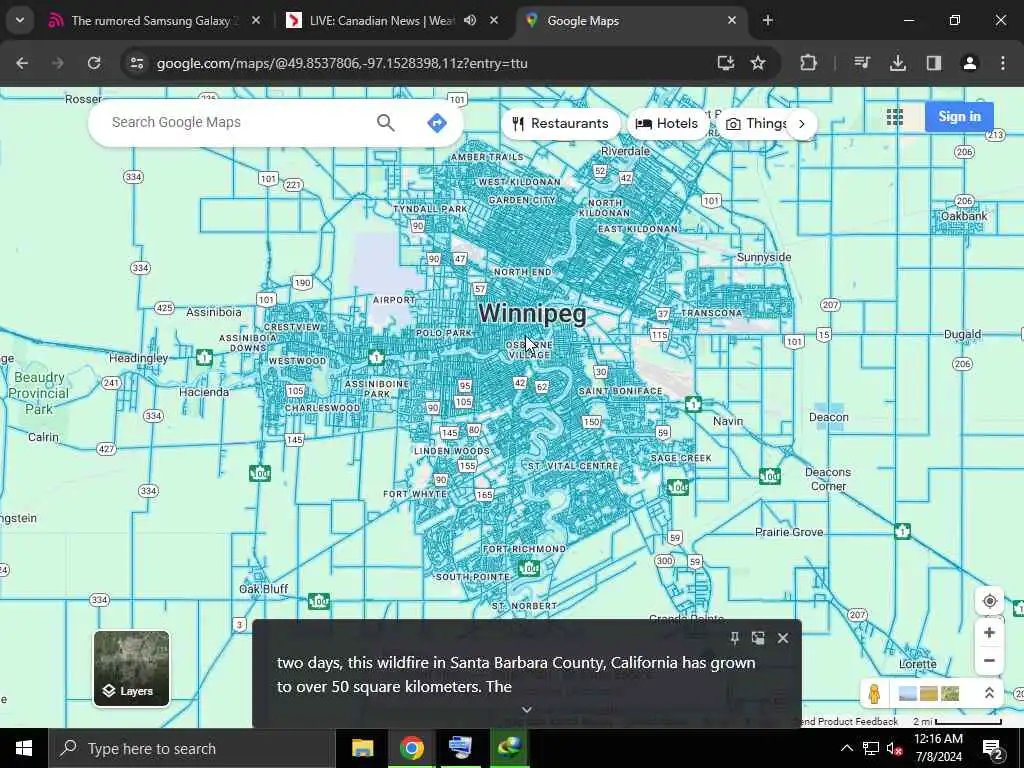1024x768 pixels.
Task: Search using the magnifying glass icon
Action: pyautogui.click(x=385, y=122)
